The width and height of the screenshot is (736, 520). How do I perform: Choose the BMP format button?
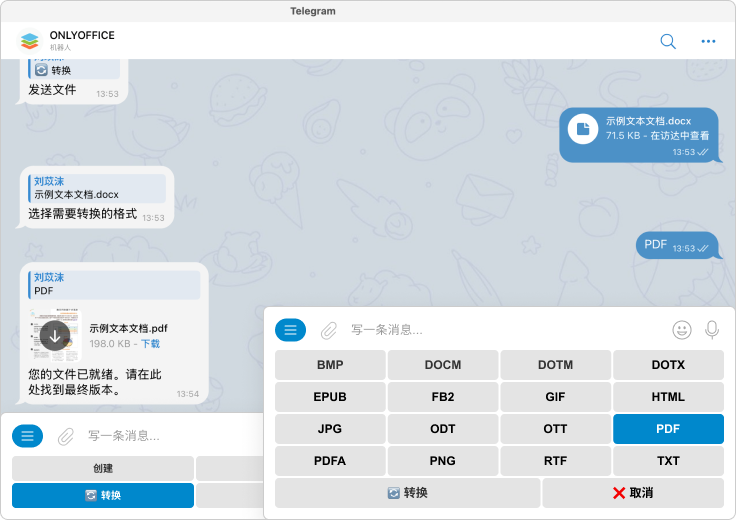click(x=330, y=365)
